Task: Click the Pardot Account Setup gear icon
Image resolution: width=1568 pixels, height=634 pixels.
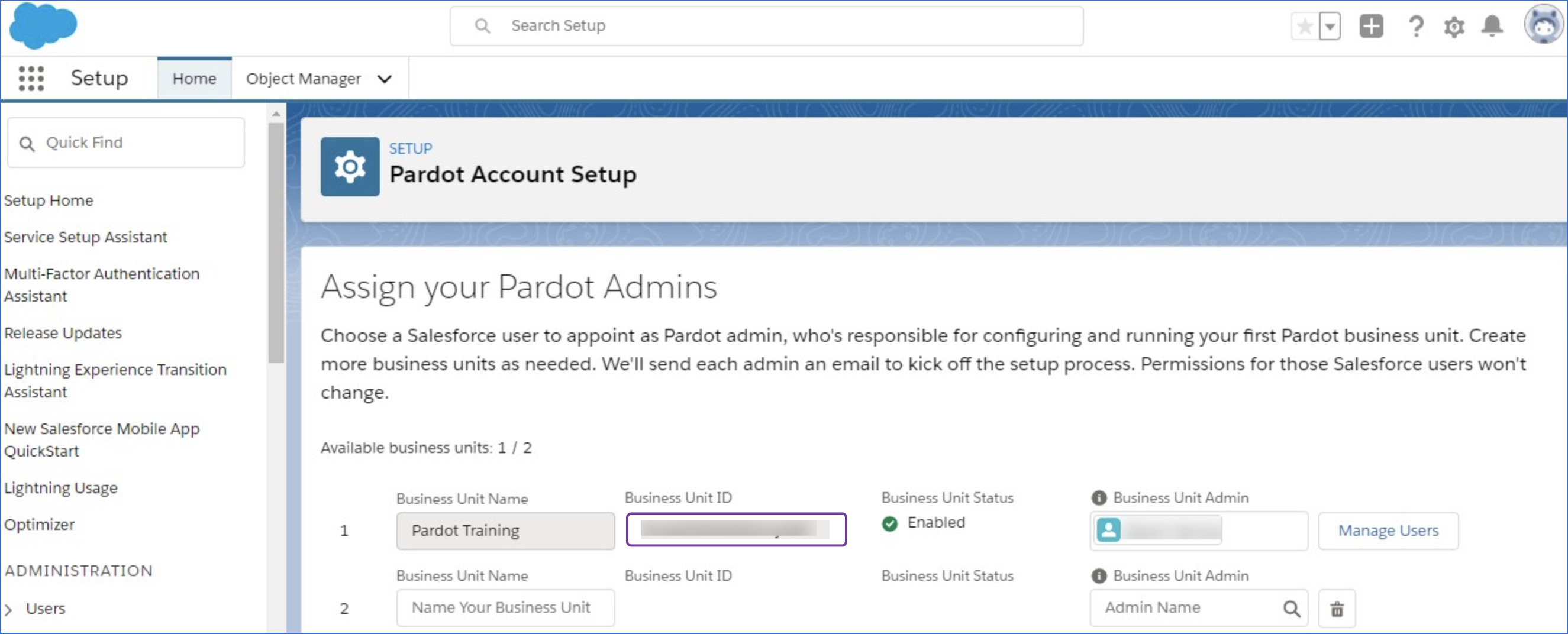Action: pos(350,167)
